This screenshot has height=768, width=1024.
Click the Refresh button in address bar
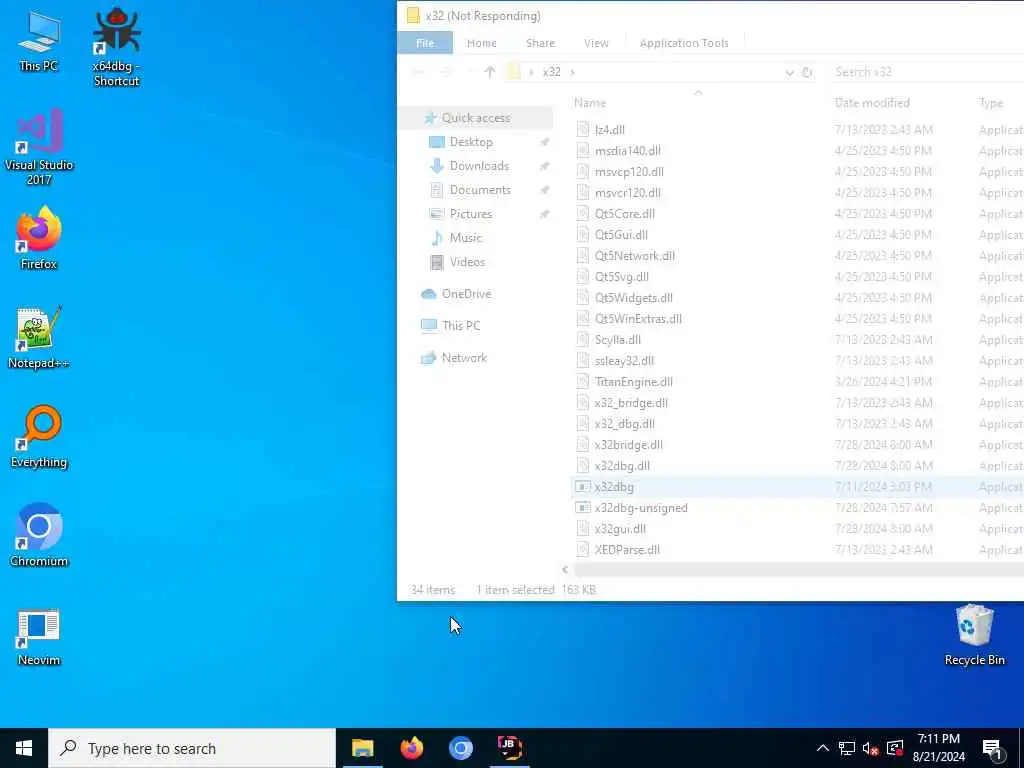pos(807,72)
